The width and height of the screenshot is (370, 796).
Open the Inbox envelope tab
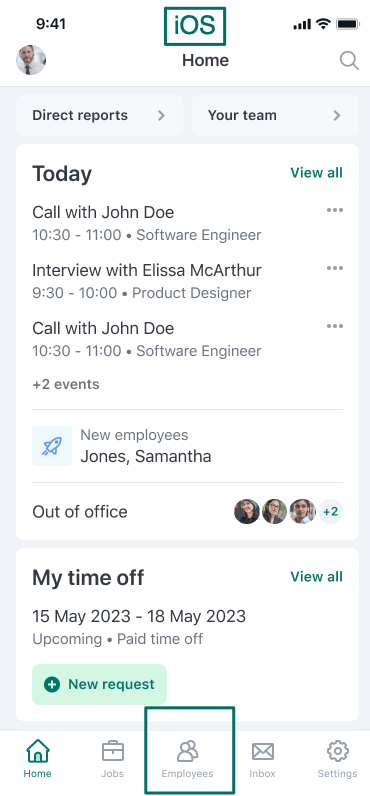coord(262,759)
